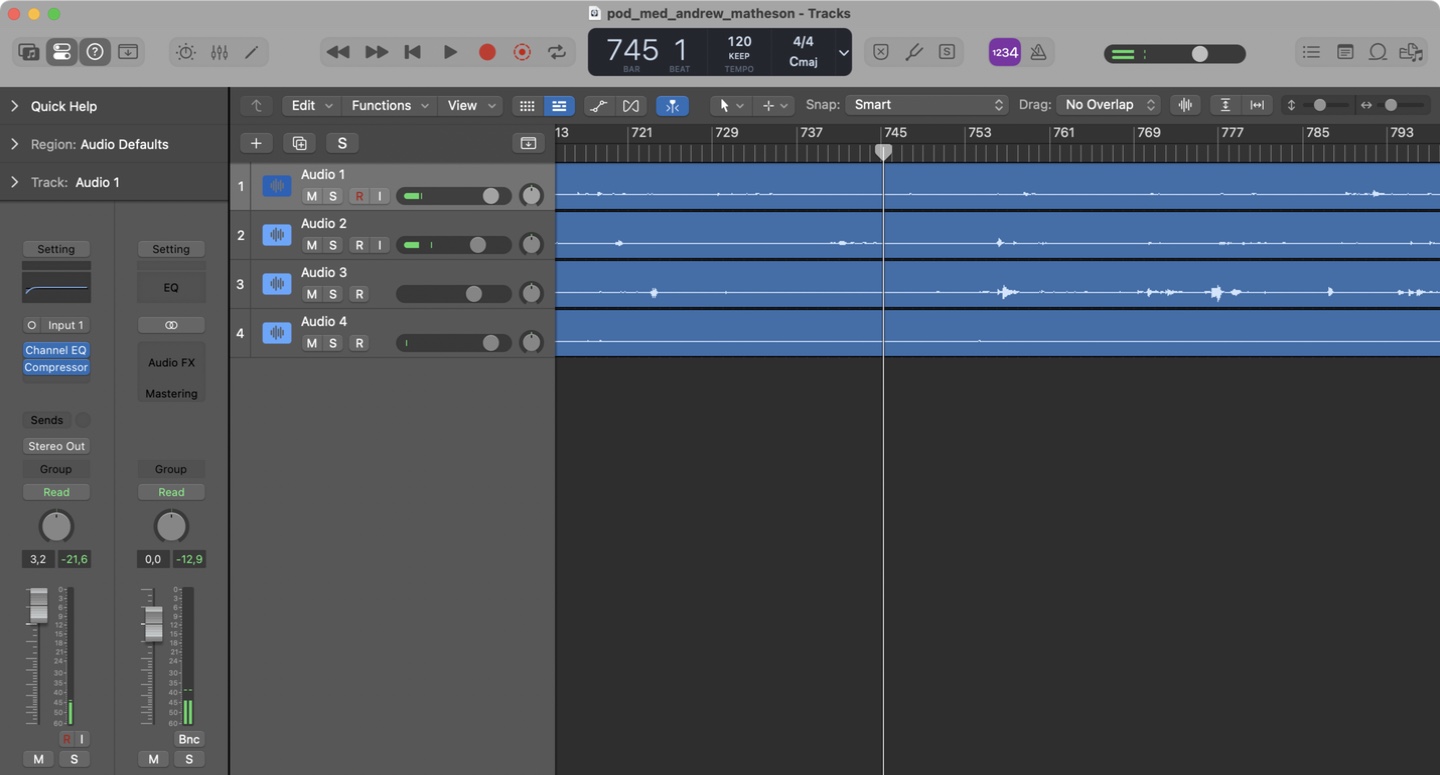
Task: Open the Functions menu
Action: click(390, 105)
